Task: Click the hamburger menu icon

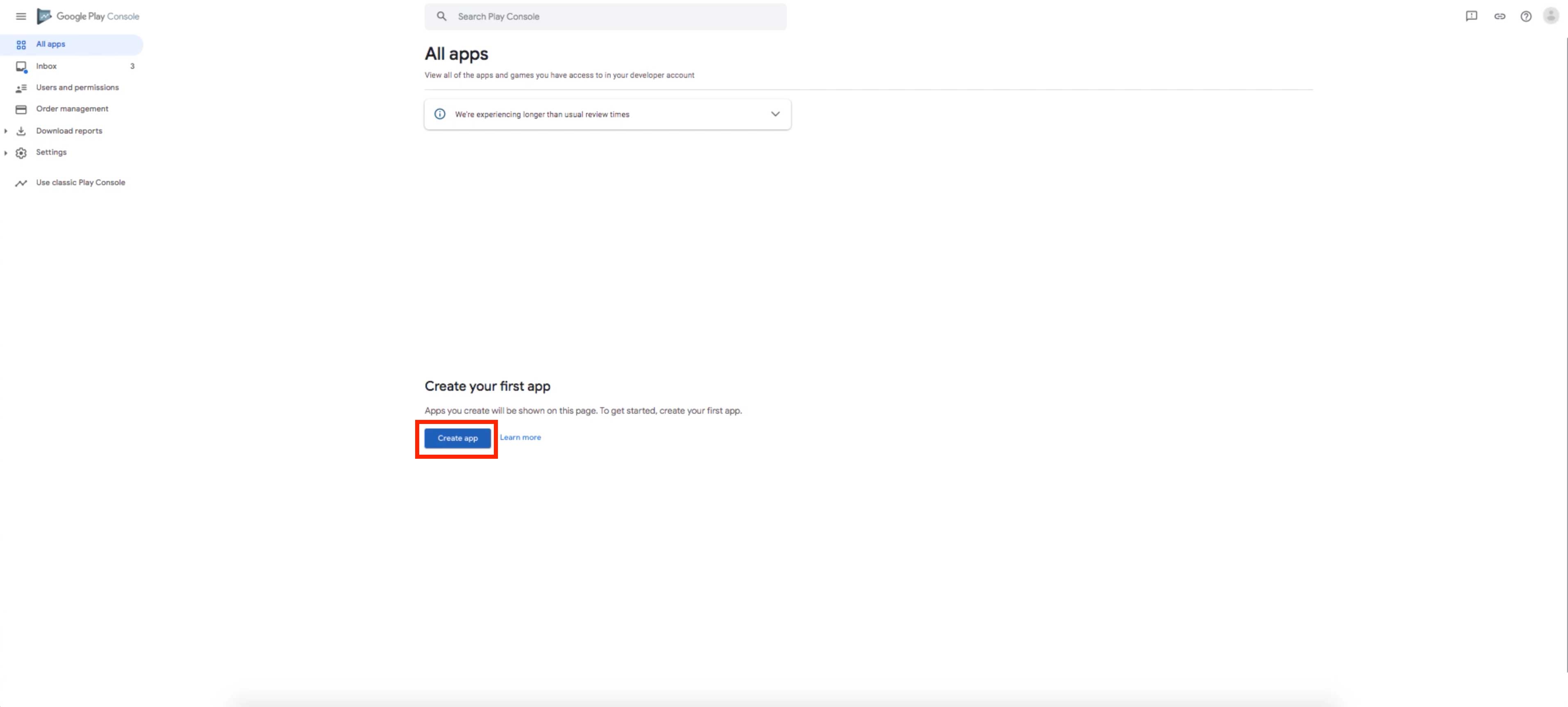Action: coord(20,16)
